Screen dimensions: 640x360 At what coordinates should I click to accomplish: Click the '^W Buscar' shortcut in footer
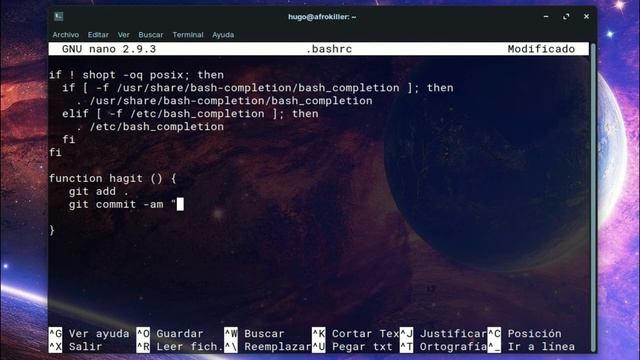click(x=254, y=333)
